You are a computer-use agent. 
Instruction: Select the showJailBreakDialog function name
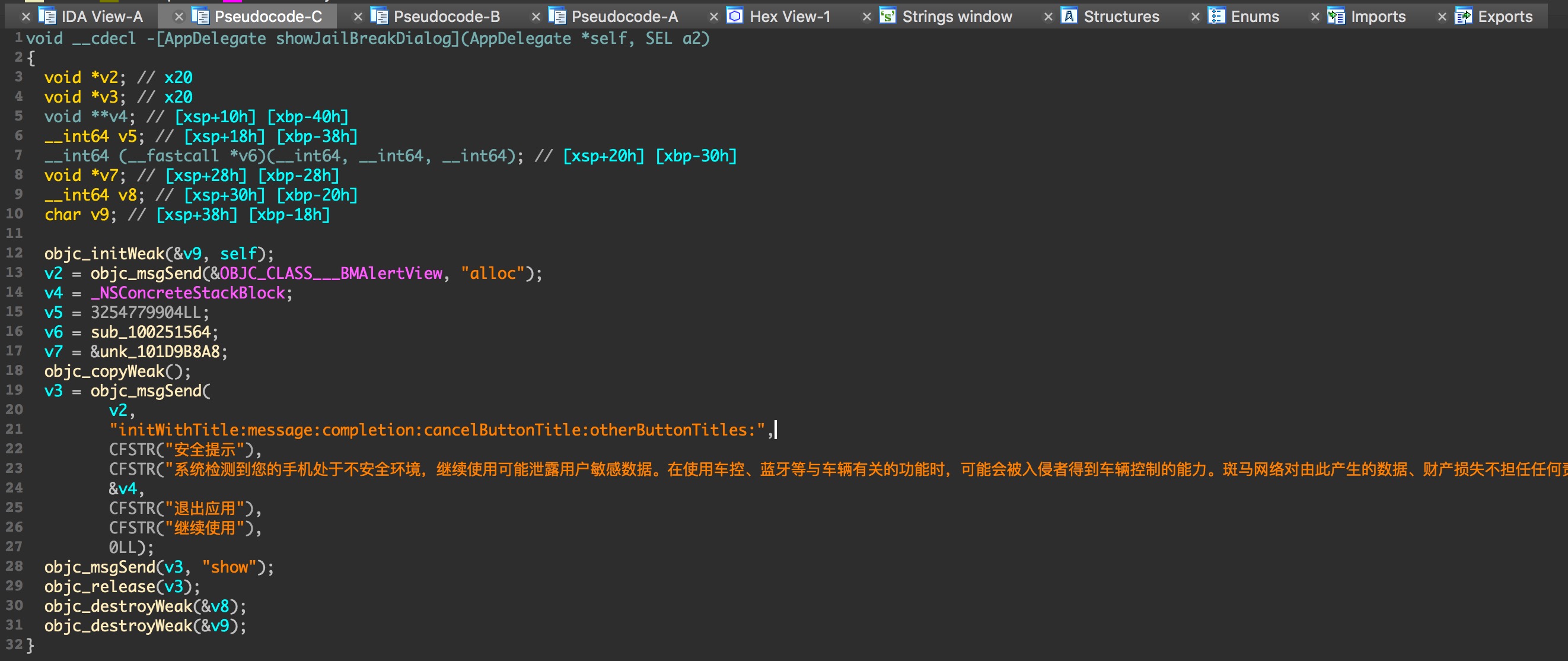pyautogui.click(x=365, y=39)
